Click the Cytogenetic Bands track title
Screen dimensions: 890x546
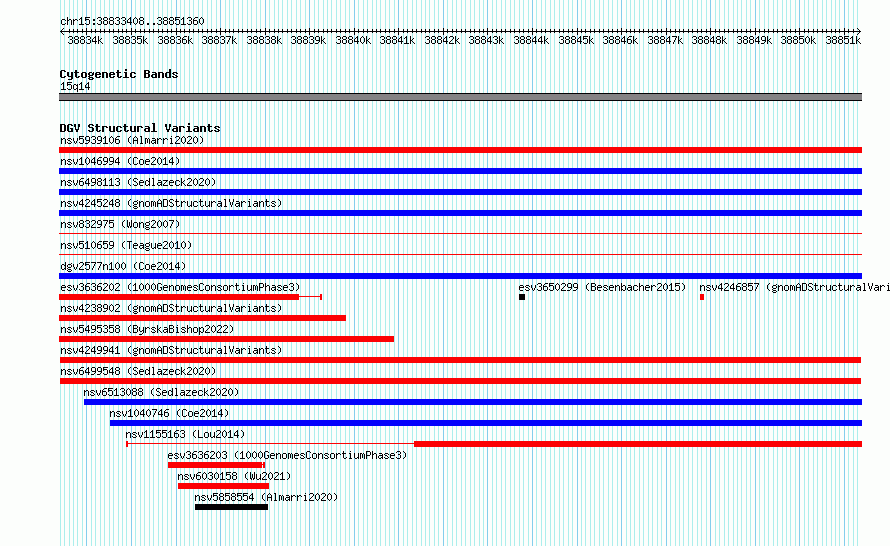tap(119, 74)
